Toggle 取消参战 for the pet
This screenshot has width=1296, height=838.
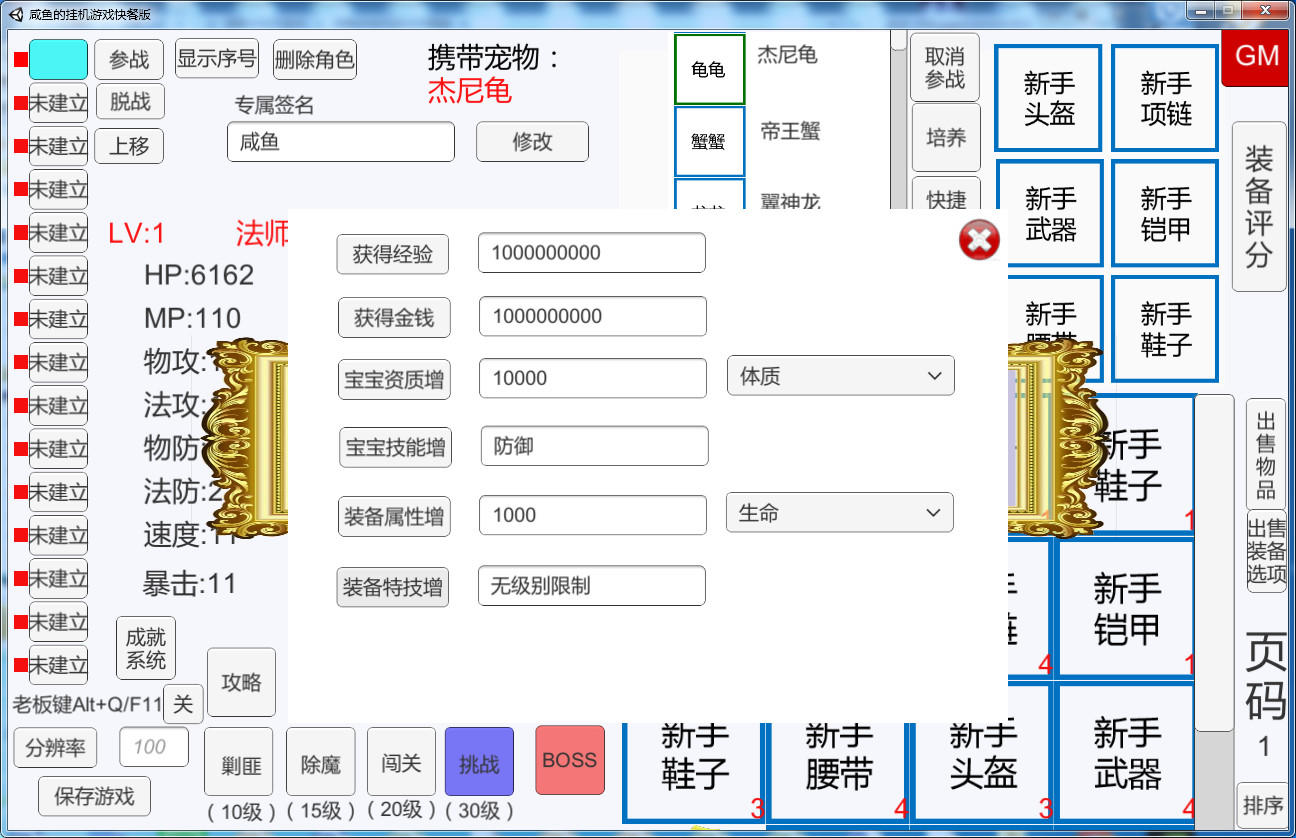(945, 66)
